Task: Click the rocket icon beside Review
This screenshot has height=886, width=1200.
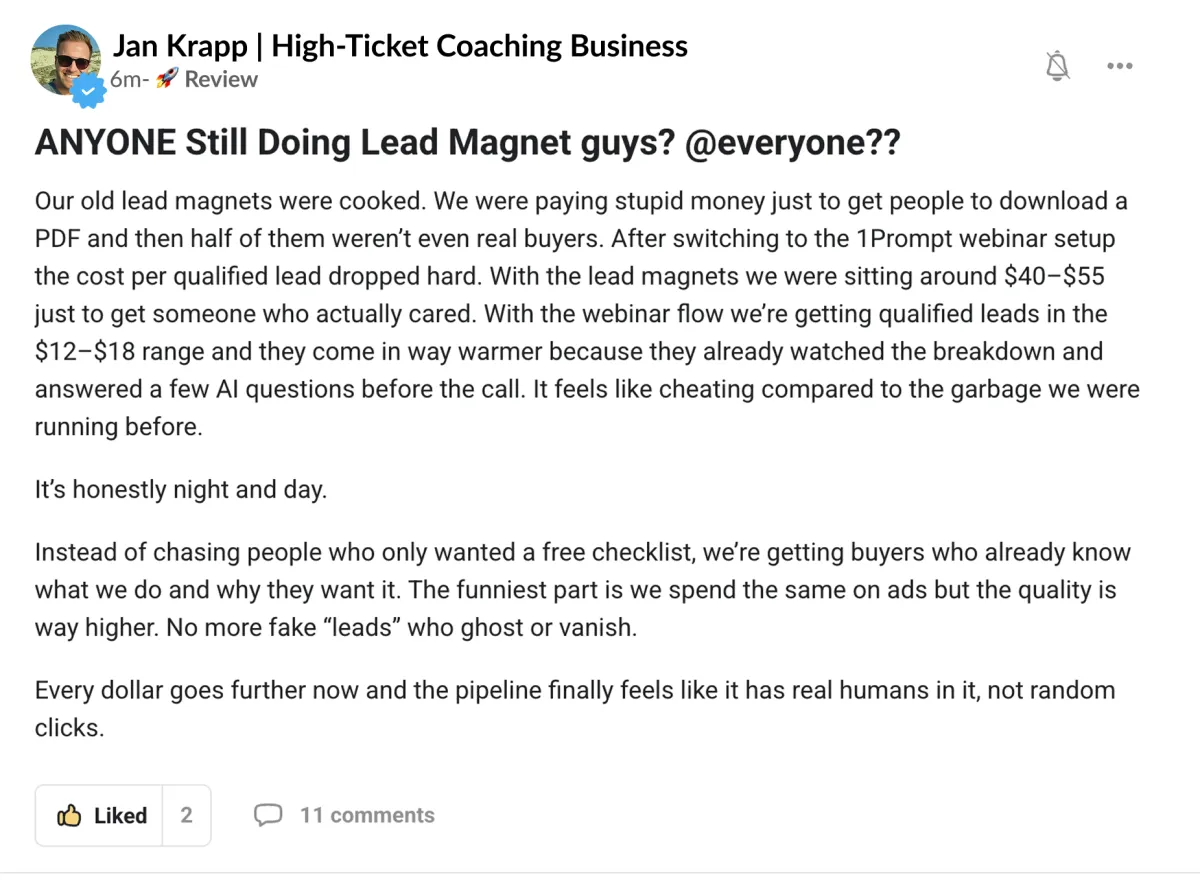Action: click(x=167, y=80)
